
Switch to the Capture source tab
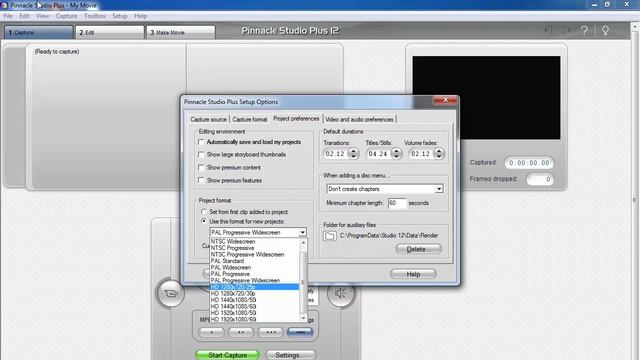[x=209, y=120]
